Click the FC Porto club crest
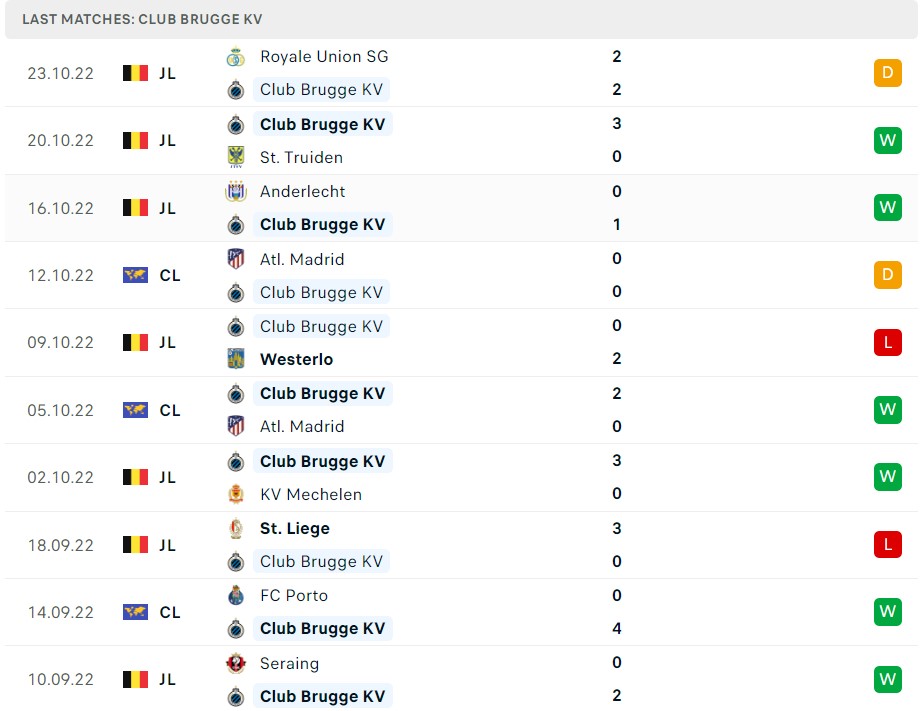920x711 pixels. [x=236, y=595]
